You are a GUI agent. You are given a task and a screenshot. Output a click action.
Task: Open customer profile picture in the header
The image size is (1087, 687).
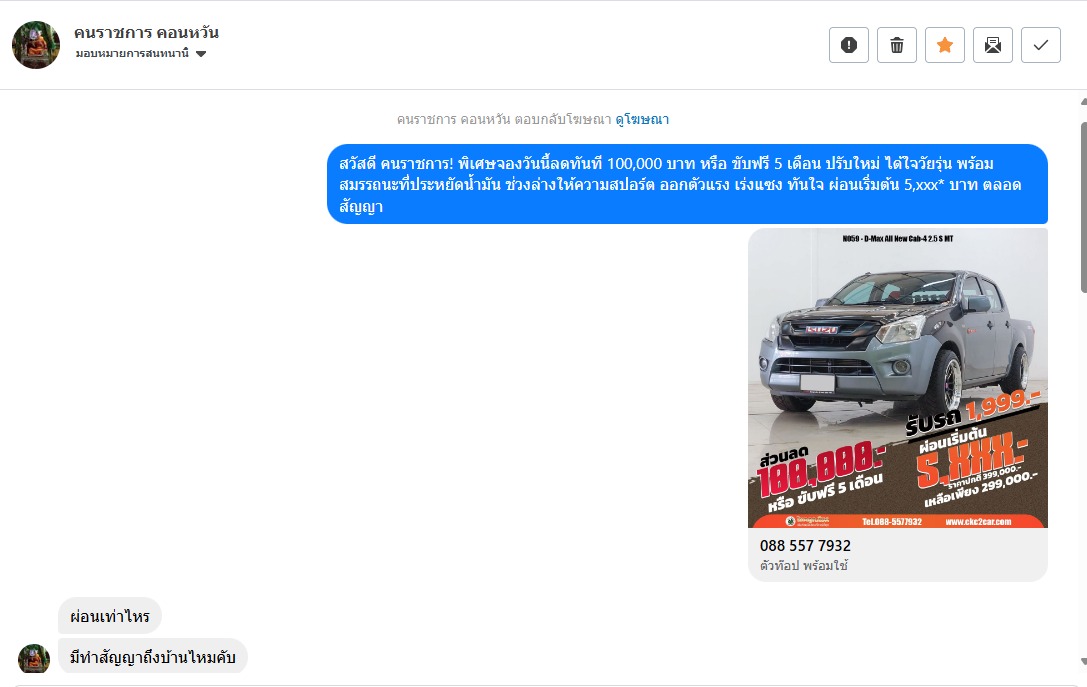(36, 45)
